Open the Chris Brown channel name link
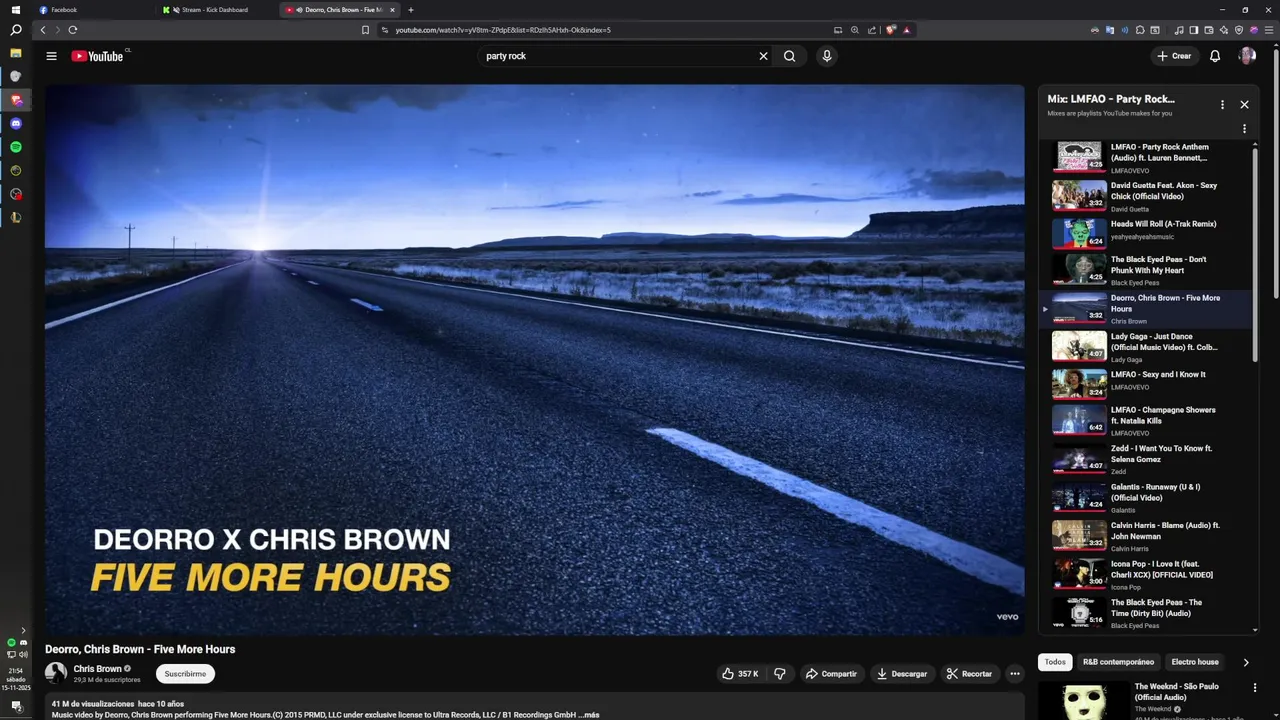Image resolution: width=1280 pixels, height=720 pixels. [x=97, y=669]
